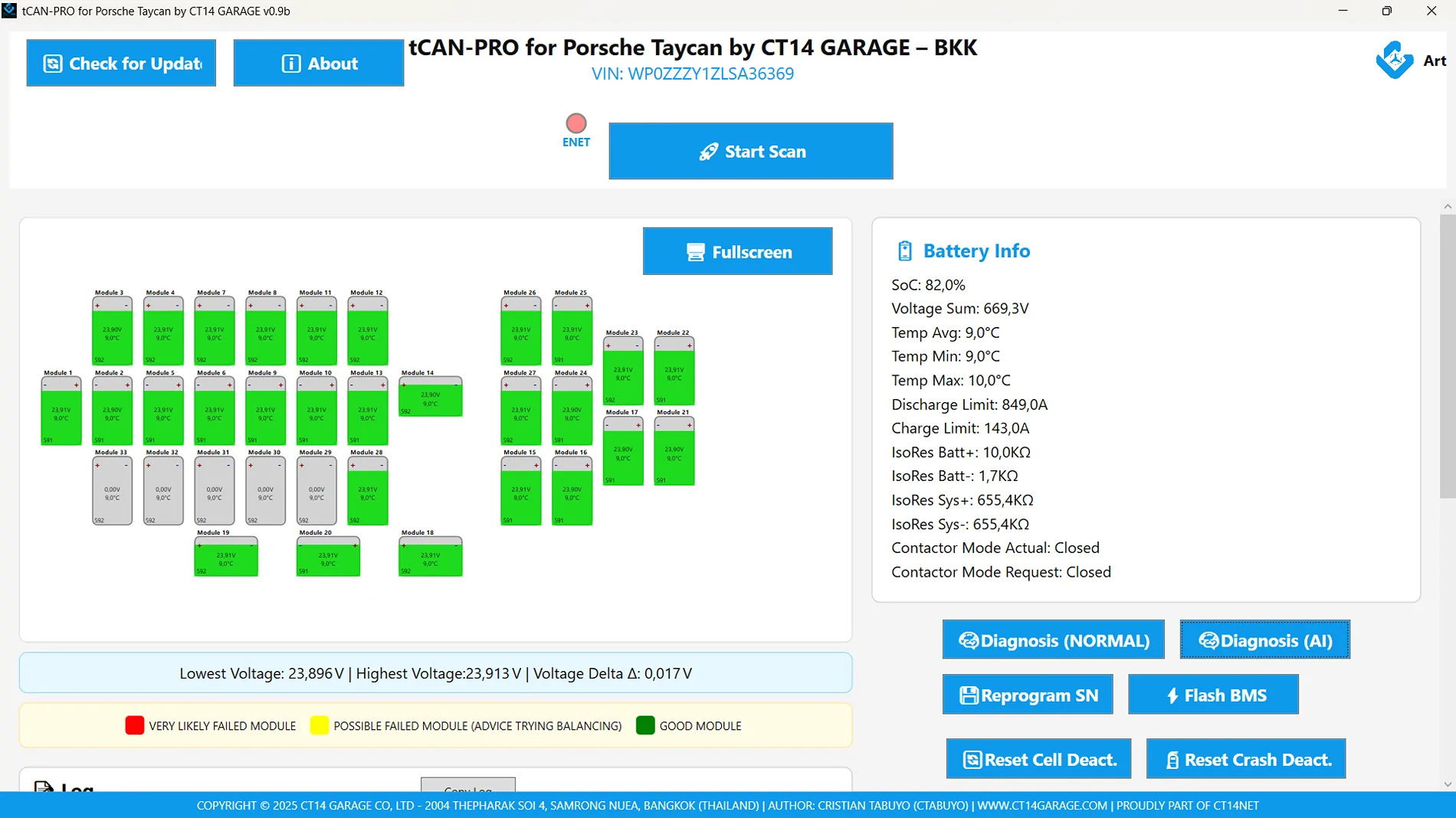The width and height of the screenshot is (1456, 818).
Task: Click the 'Art' label in the header
Action: [1435, 61]
